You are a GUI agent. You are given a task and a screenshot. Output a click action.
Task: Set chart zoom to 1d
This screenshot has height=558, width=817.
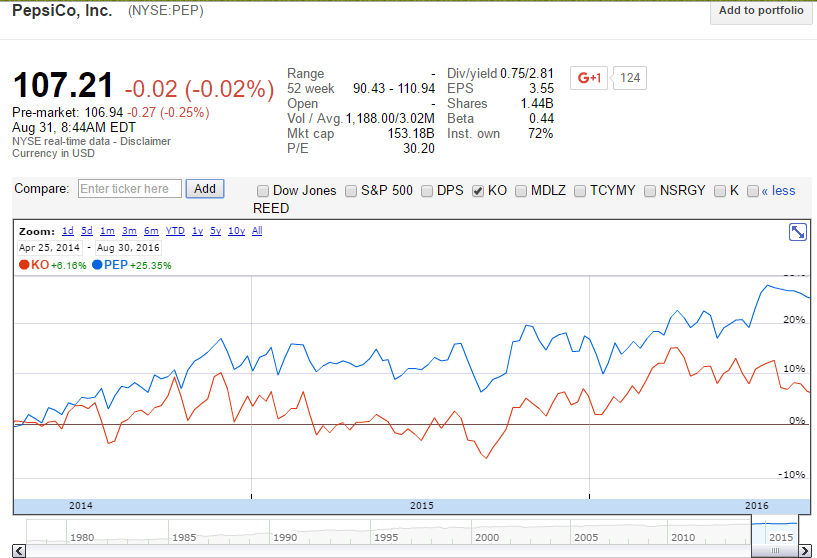coord(68,231)
